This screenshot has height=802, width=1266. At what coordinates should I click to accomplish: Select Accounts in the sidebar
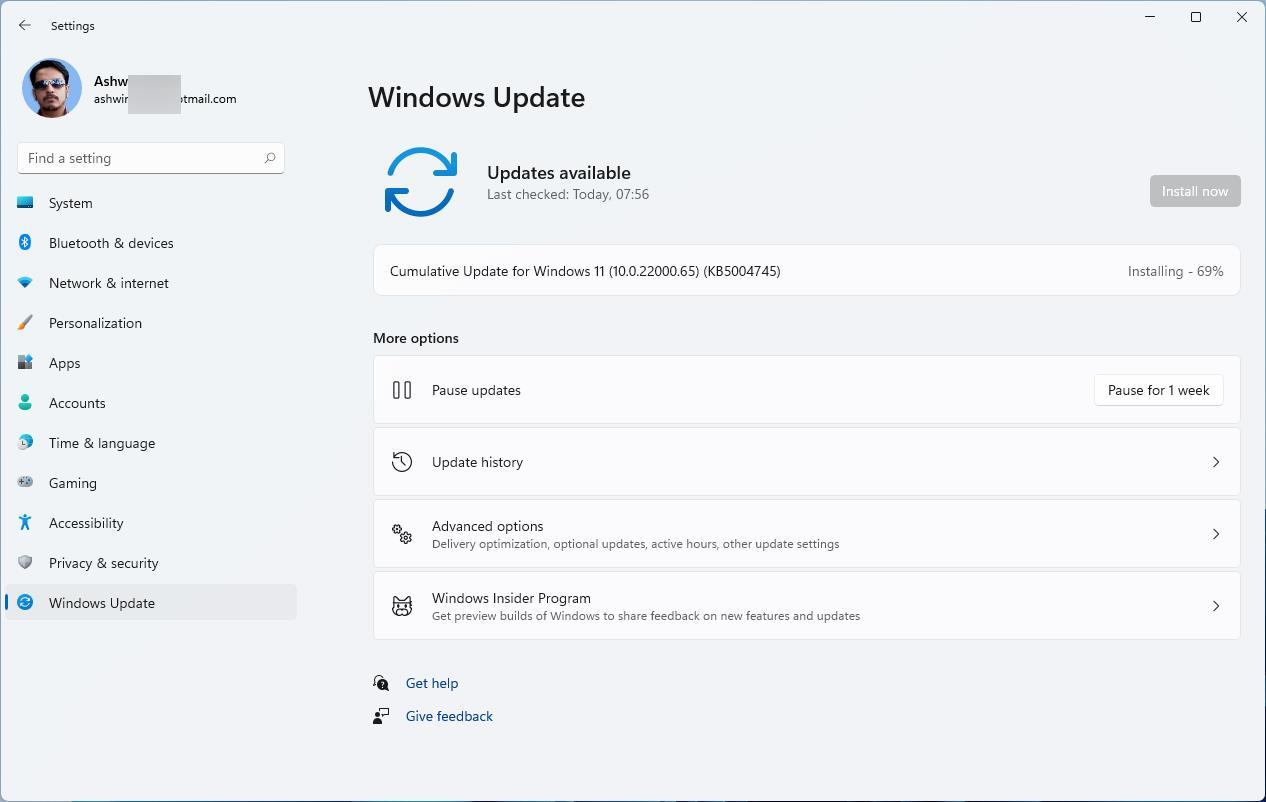[x=151, y=403]
